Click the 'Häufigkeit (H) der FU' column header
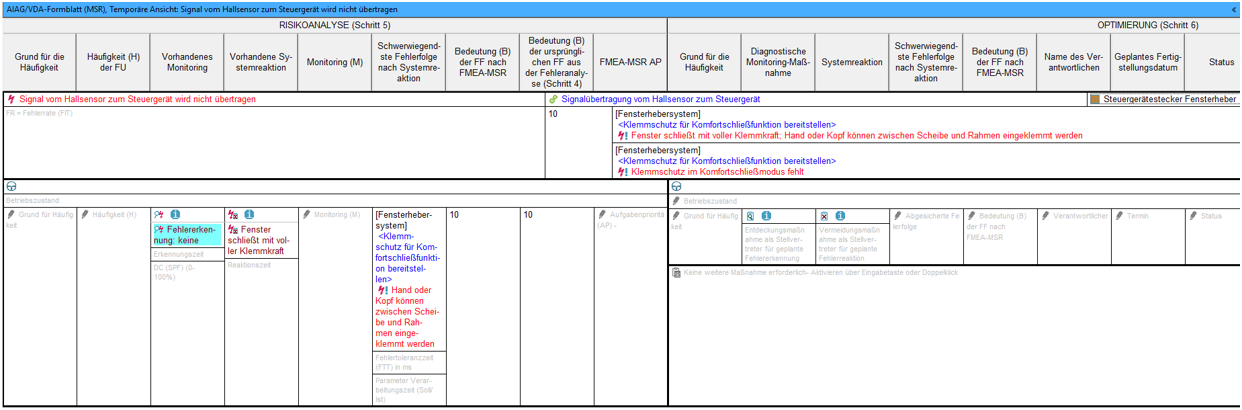 coord(114,62)
